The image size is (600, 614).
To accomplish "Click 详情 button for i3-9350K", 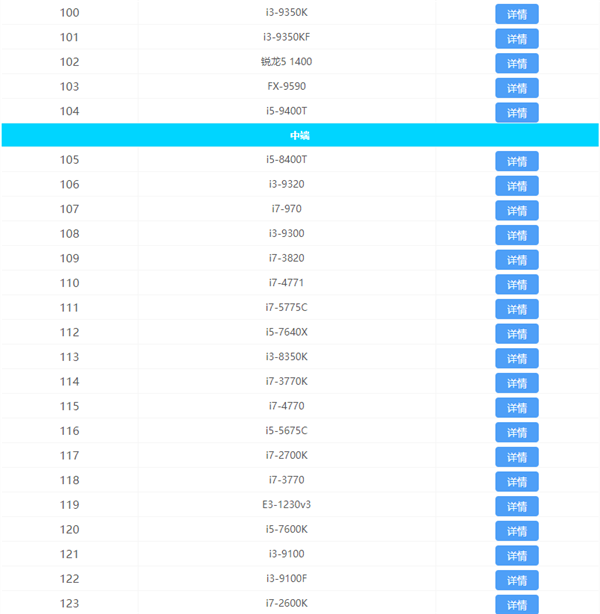I will click(516, 14).
